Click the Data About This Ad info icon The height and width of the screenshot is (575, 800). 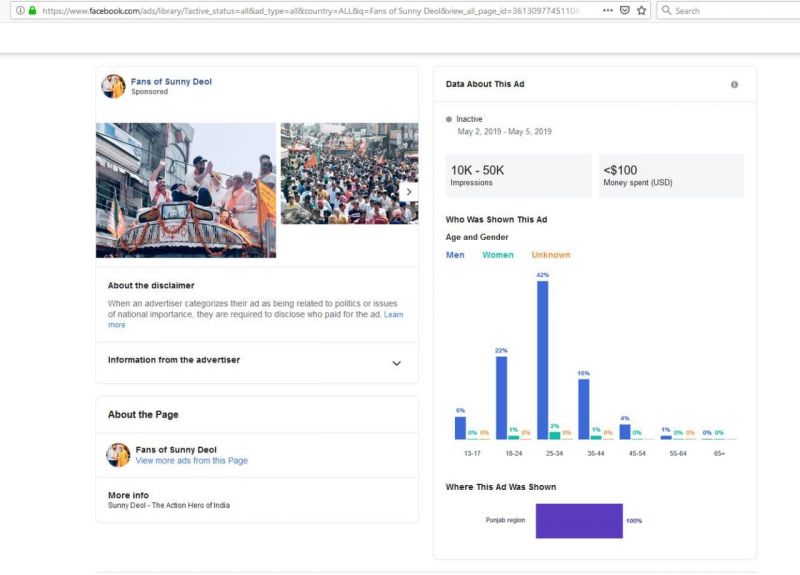(x=734, y=85)
